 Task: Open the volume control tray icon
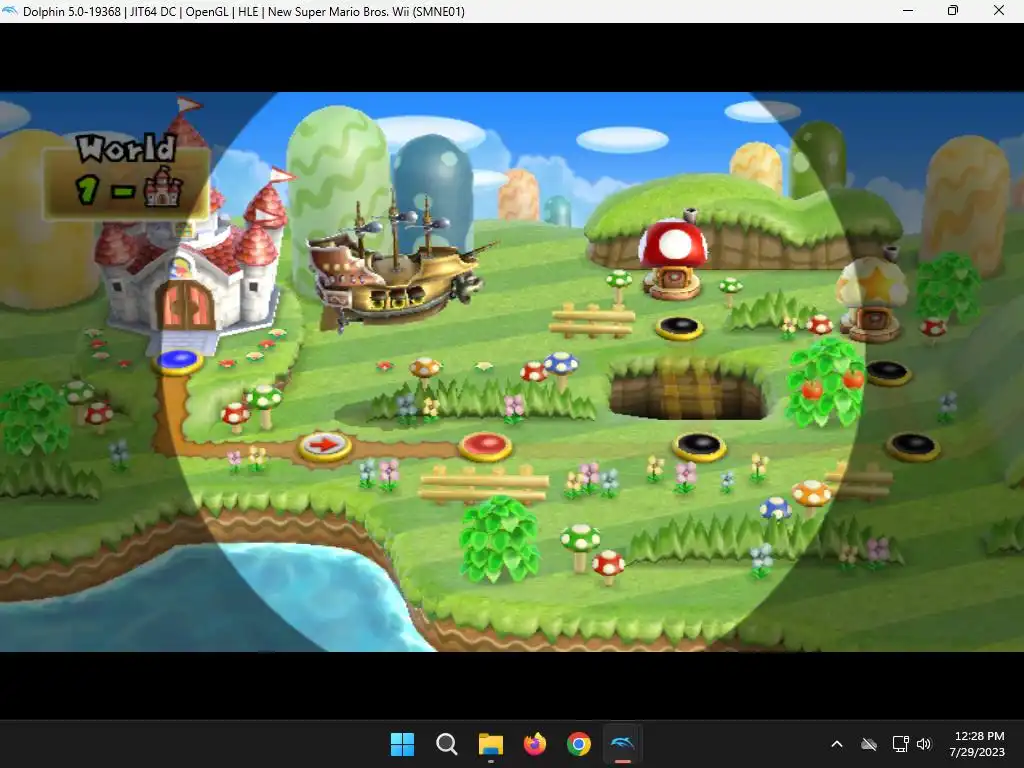(923, 744)
